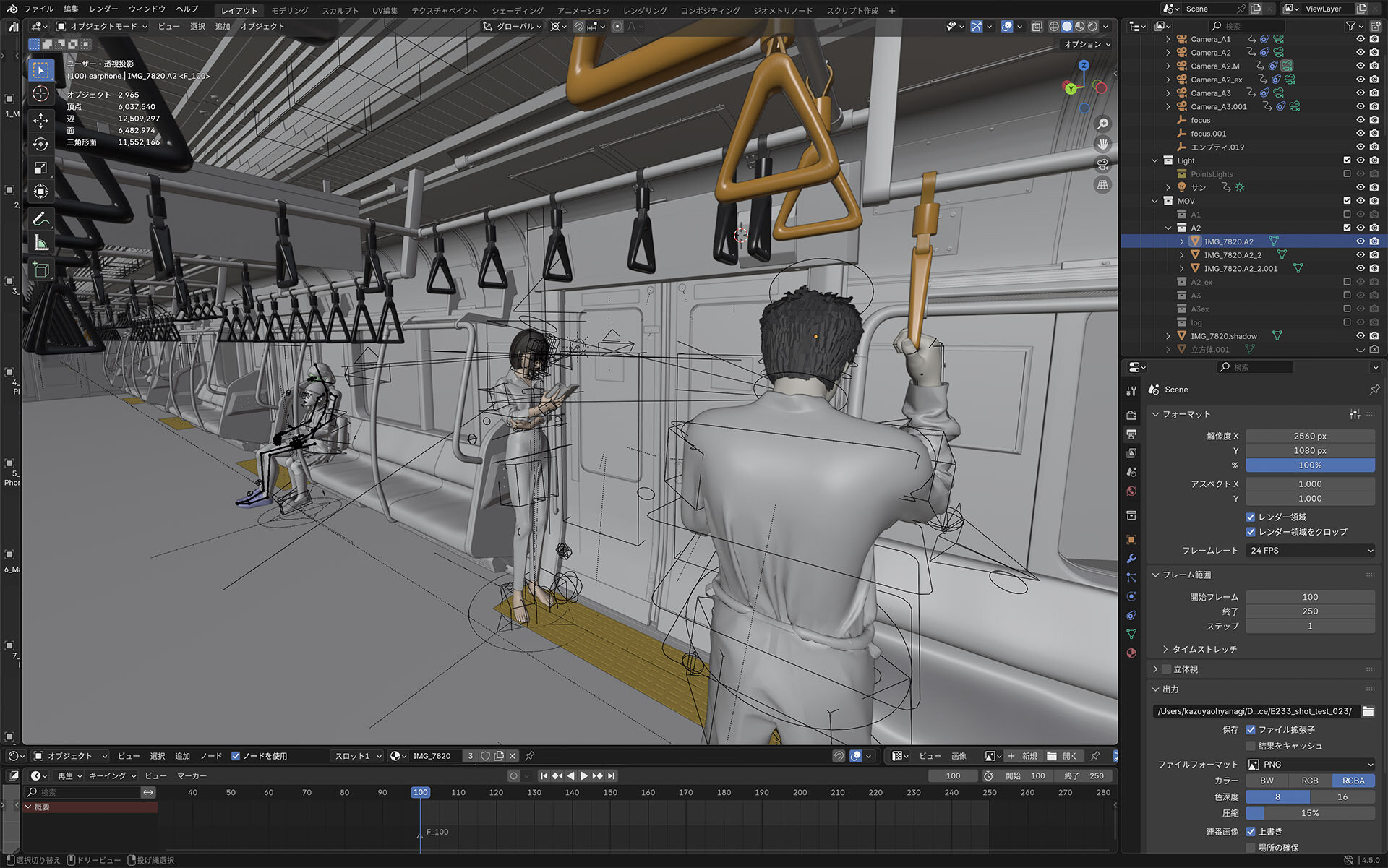
Task: Hide Camera_A2 with its eye icon
Action: [1361, 53]
